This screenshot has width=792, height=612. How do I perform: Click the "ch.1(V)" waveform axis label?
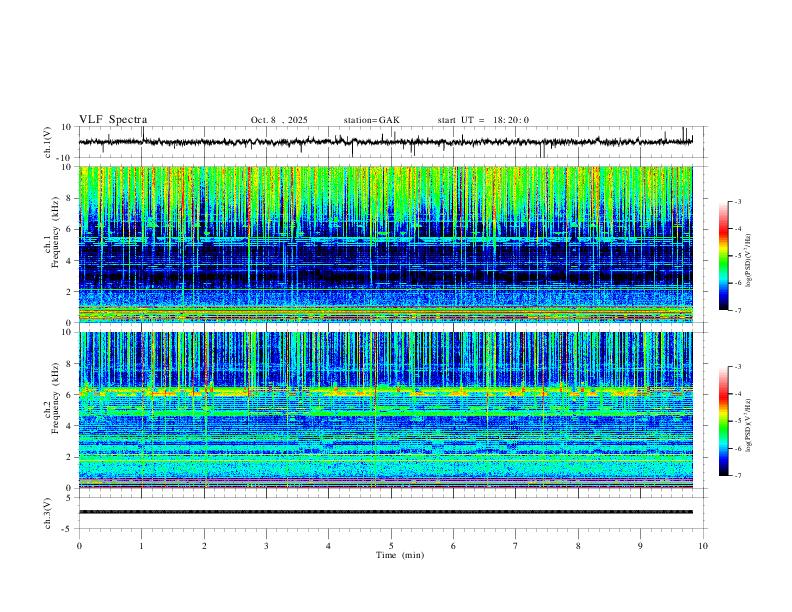click(x=48, y=142)
